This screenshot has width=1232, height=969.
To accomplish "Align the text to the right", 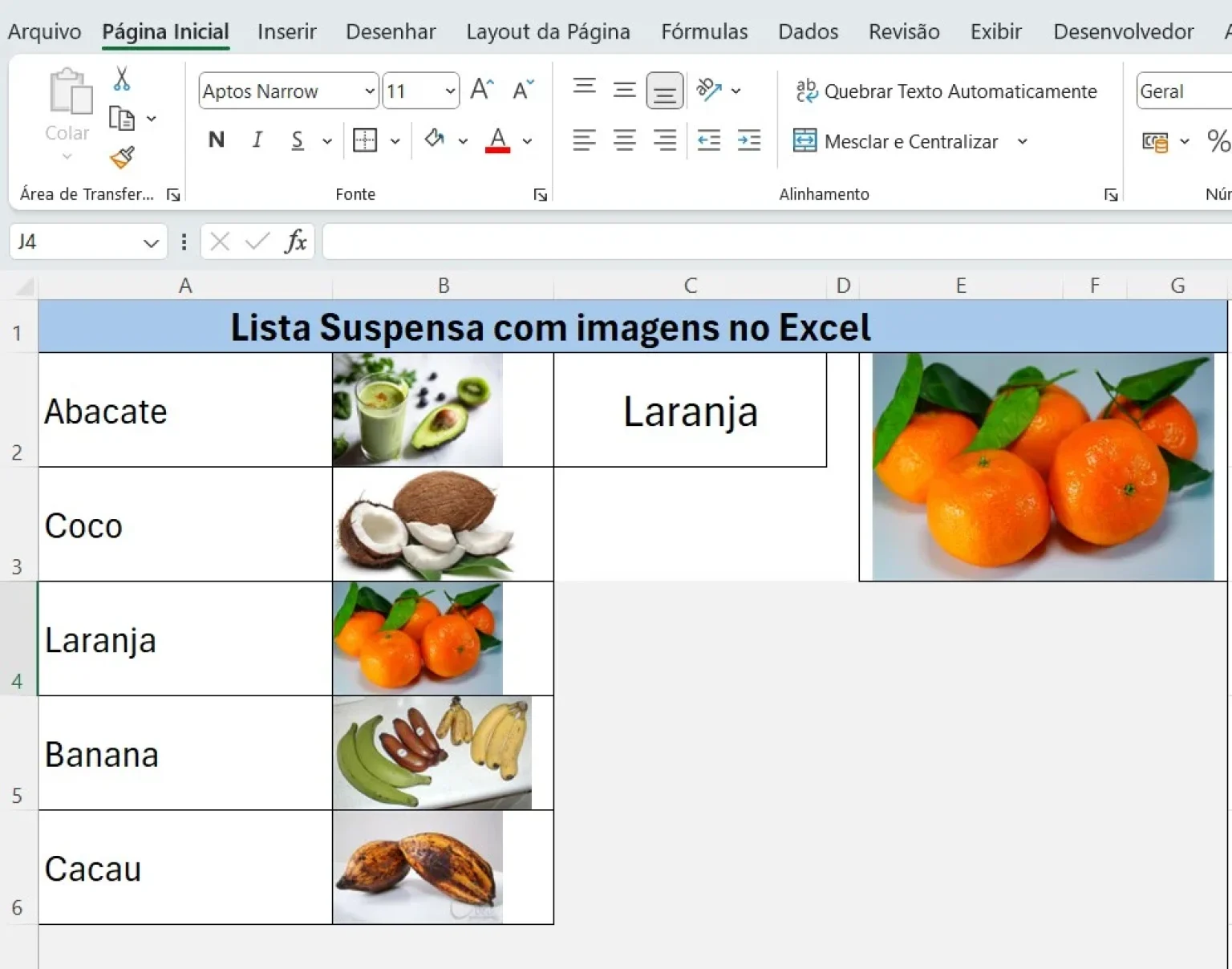I will pyautogui.click(x=665, y=140).
